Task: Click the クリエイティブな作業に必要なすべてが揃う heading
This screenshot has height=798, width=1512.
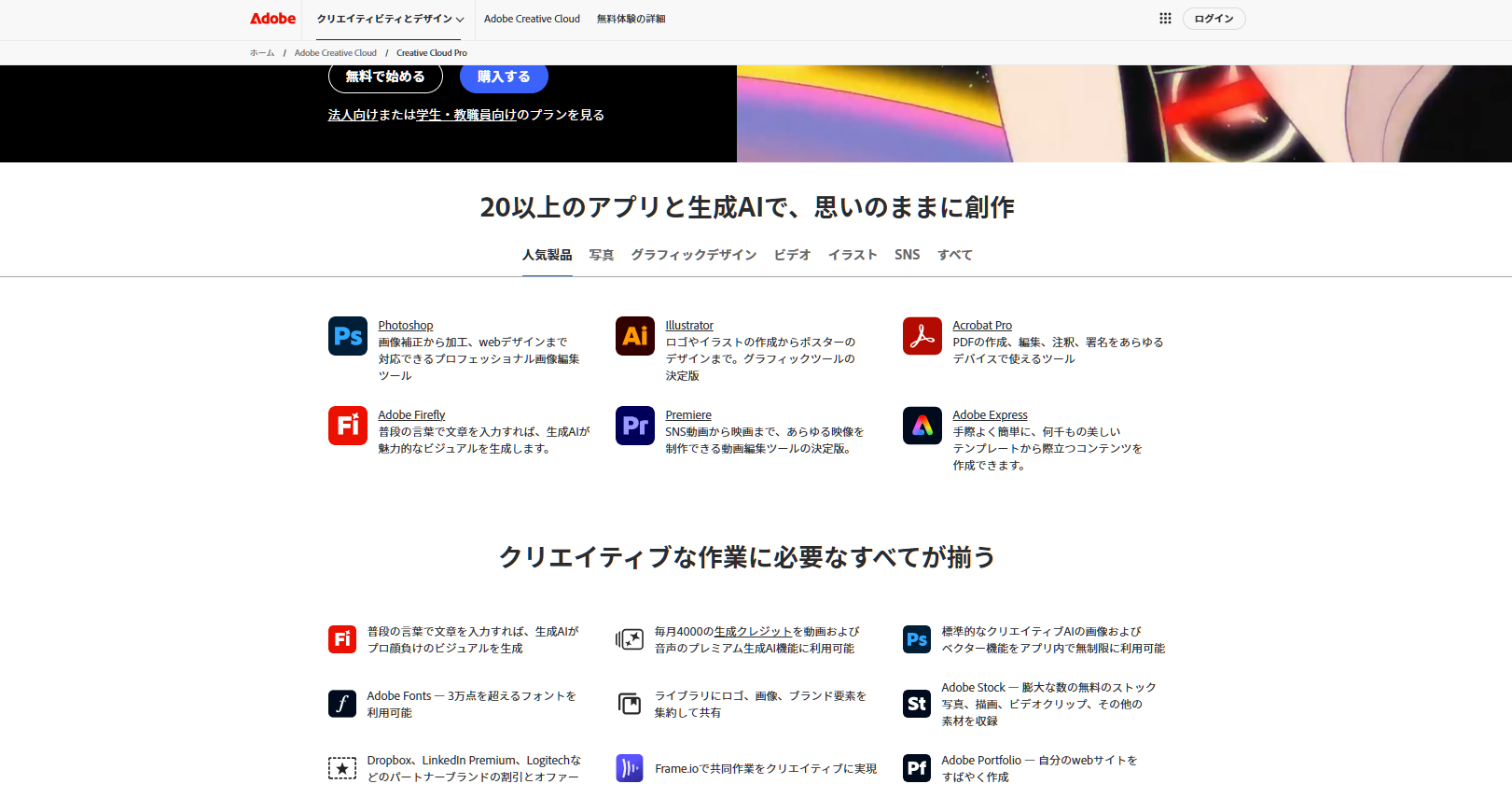Action: pos(747,557)
